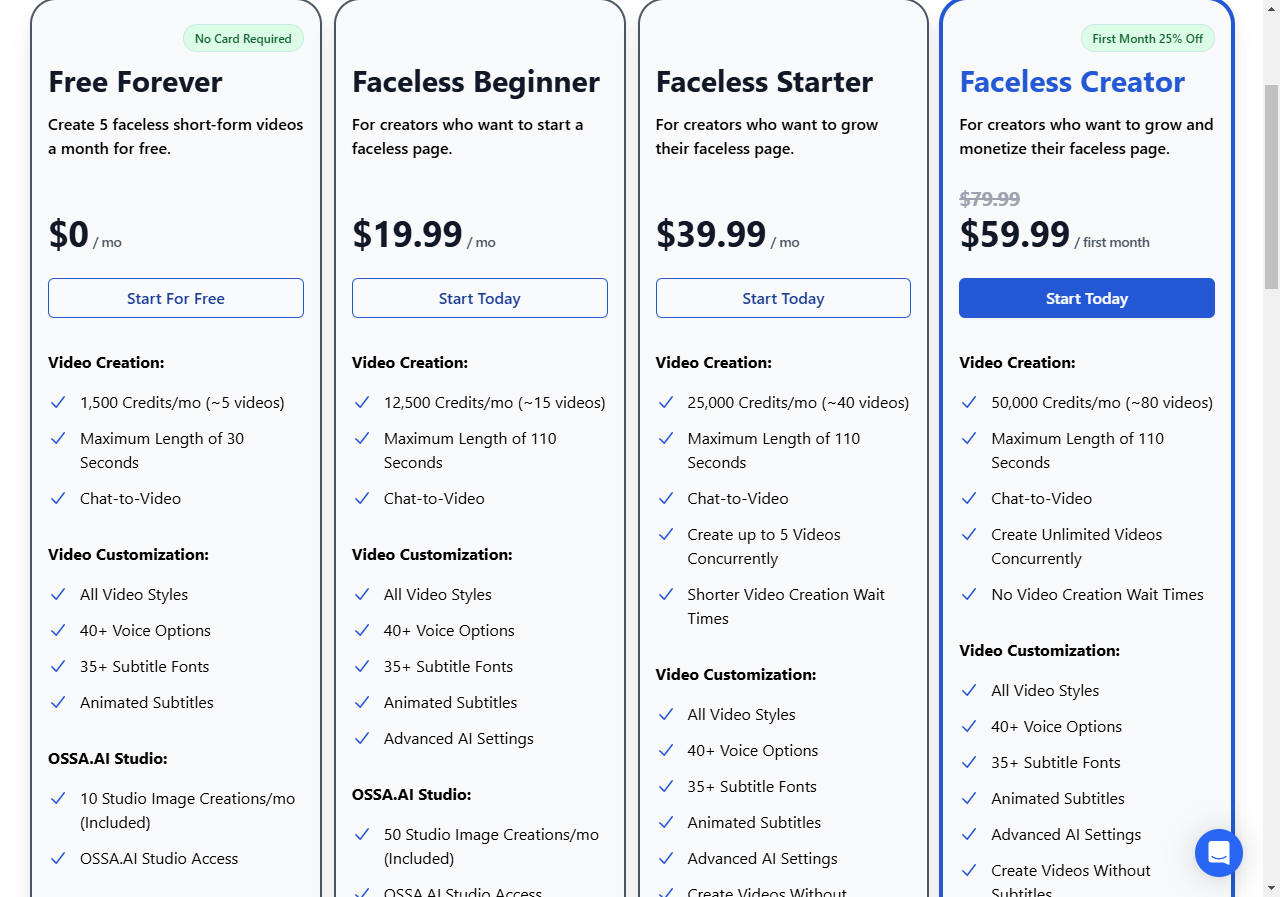Click checkmark next to No Video Creation Wait Times
Image resolution: width=1280 pixels, height=897 pixels.
(x=969, y=594)
